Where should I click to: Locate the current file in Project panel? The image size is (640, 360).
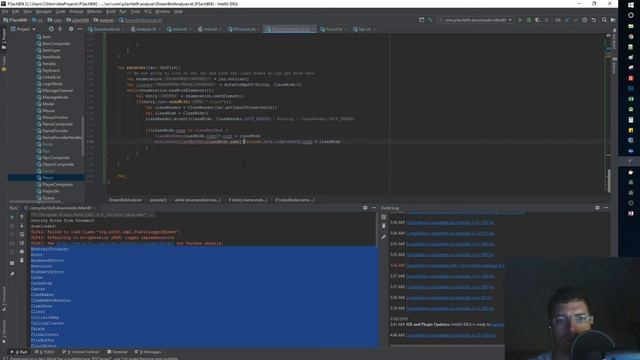51,29
